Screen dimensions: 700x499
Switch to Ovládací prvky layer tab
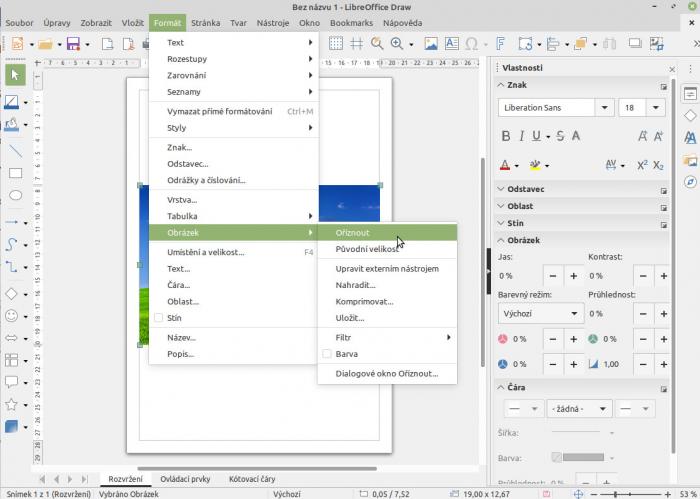[185, 479]
